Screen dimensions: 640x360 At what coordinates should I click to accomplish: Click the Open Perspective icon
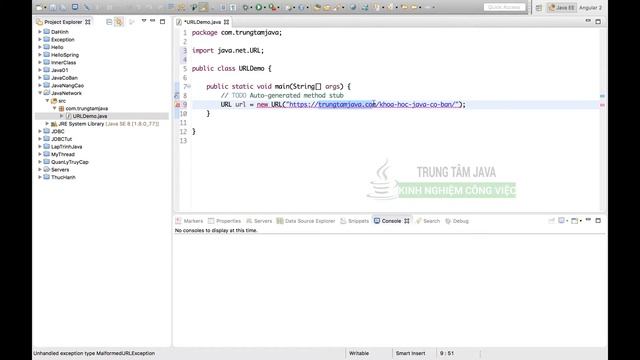click(539, 7)
